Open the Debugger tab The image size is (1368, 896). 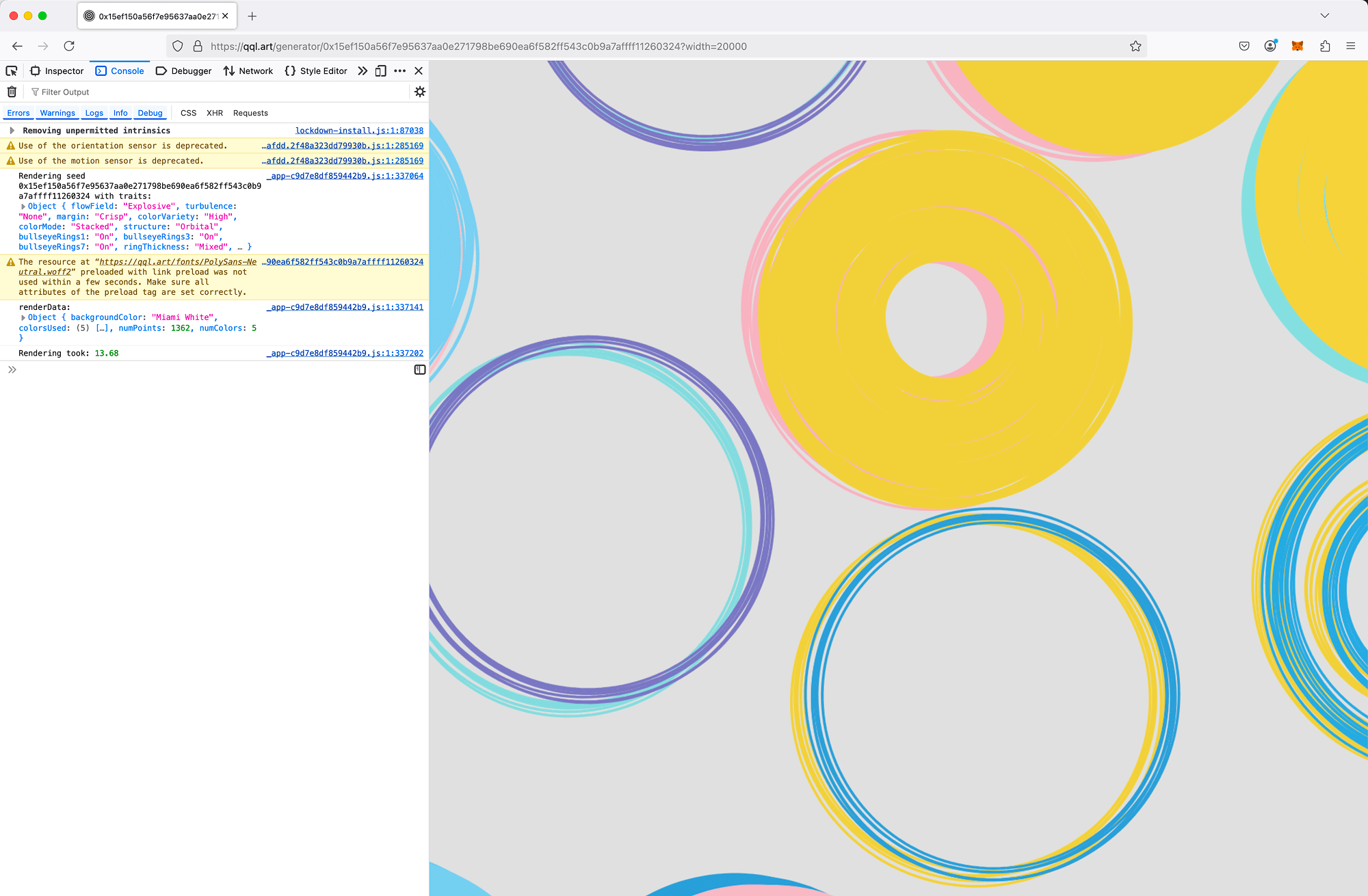click(x=184, y=71)
